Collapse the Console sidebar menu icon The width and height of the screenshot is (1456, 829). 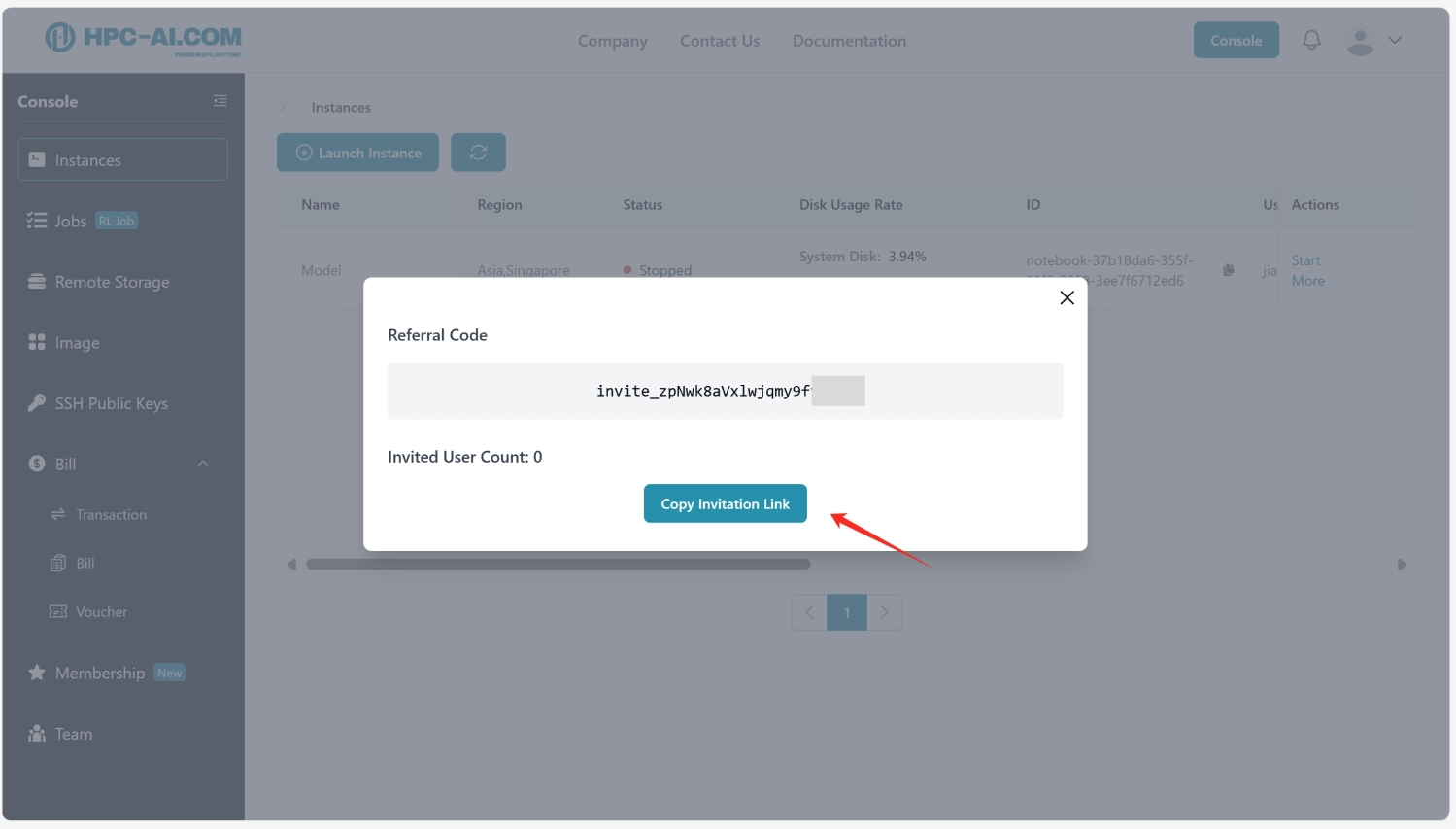pyautogui.click(x=220, y=101)
